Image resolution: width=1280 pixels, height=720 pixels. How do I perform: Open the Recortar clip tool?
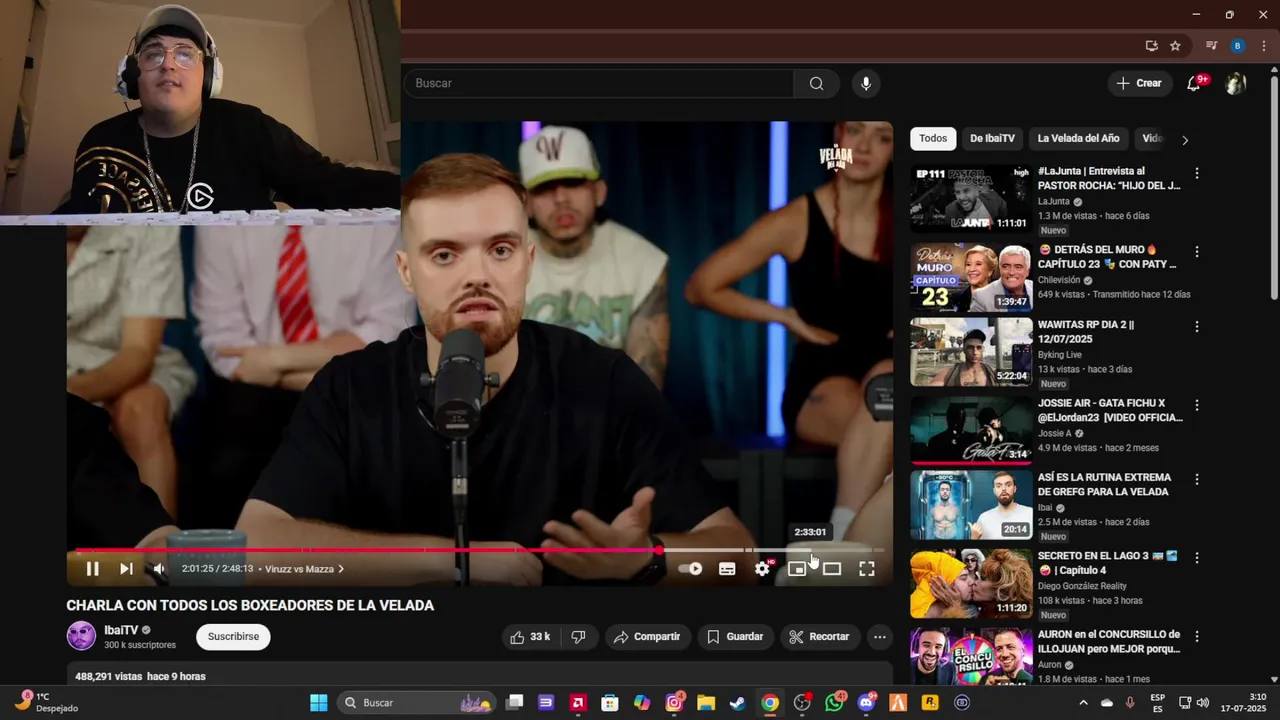[818, 637]
